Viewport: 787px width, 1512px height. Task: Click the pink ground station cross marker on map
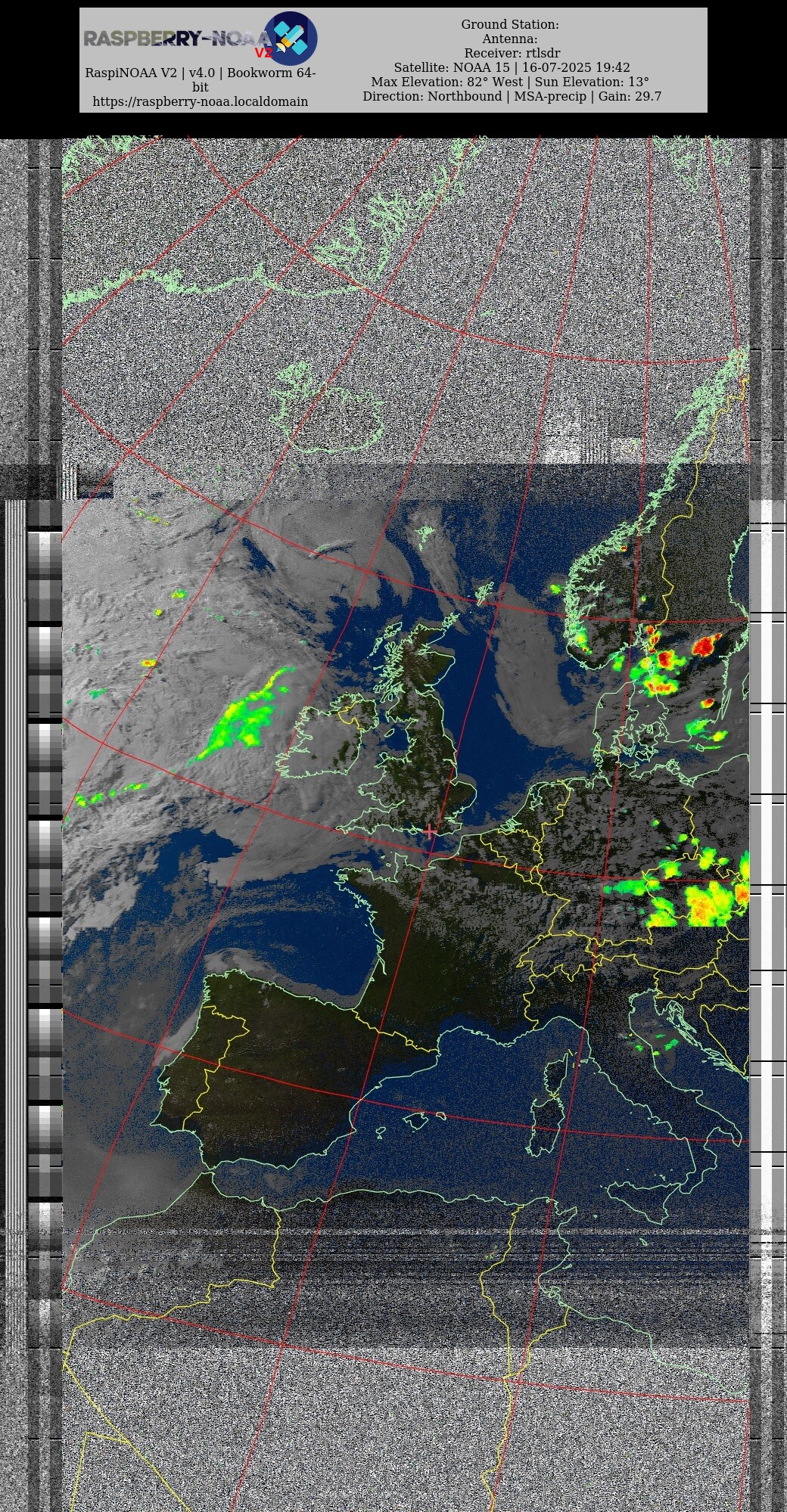click(x=430, y=831)
